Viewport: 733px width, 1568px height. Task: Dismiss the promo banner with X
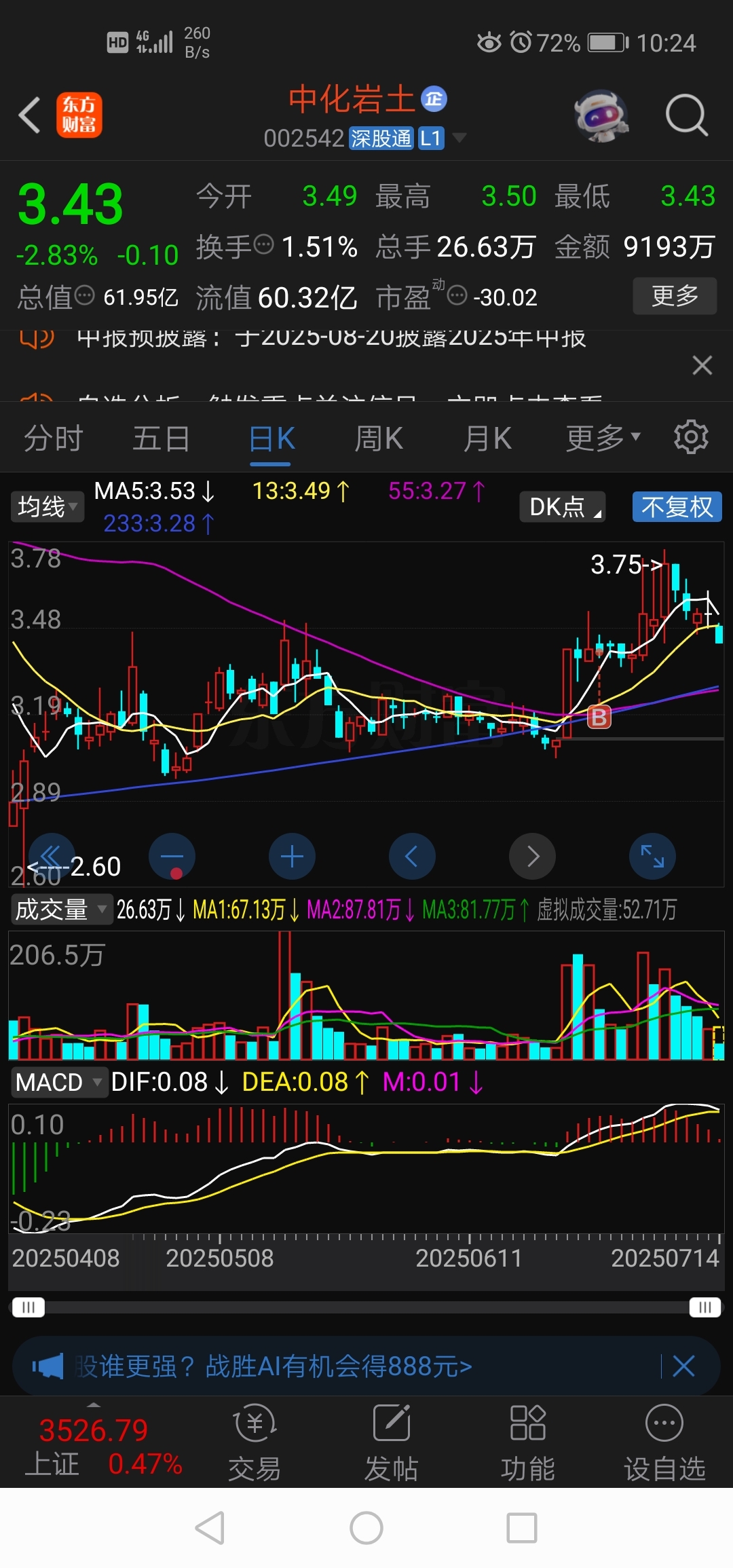pyautogui.click(x=683, y=1366)
